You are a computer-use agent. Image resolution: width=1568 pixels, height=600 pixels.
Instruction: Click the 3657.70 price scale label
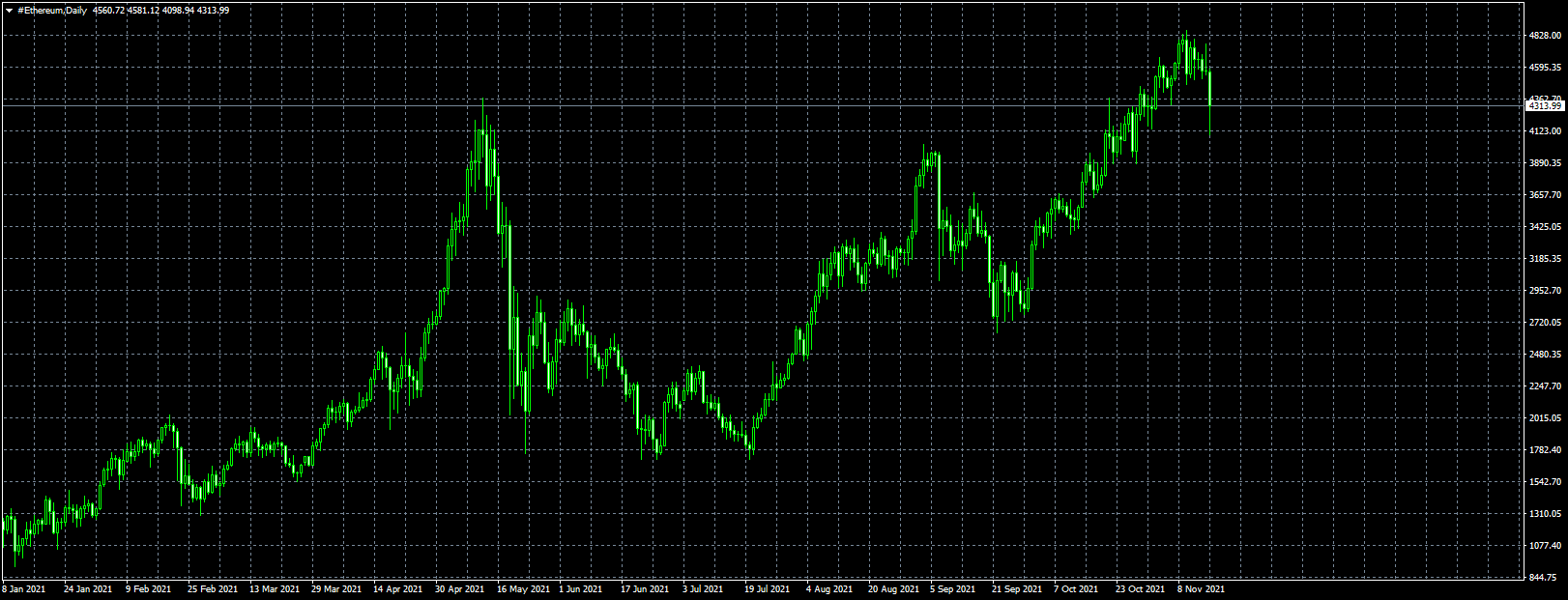point(1546,195)
